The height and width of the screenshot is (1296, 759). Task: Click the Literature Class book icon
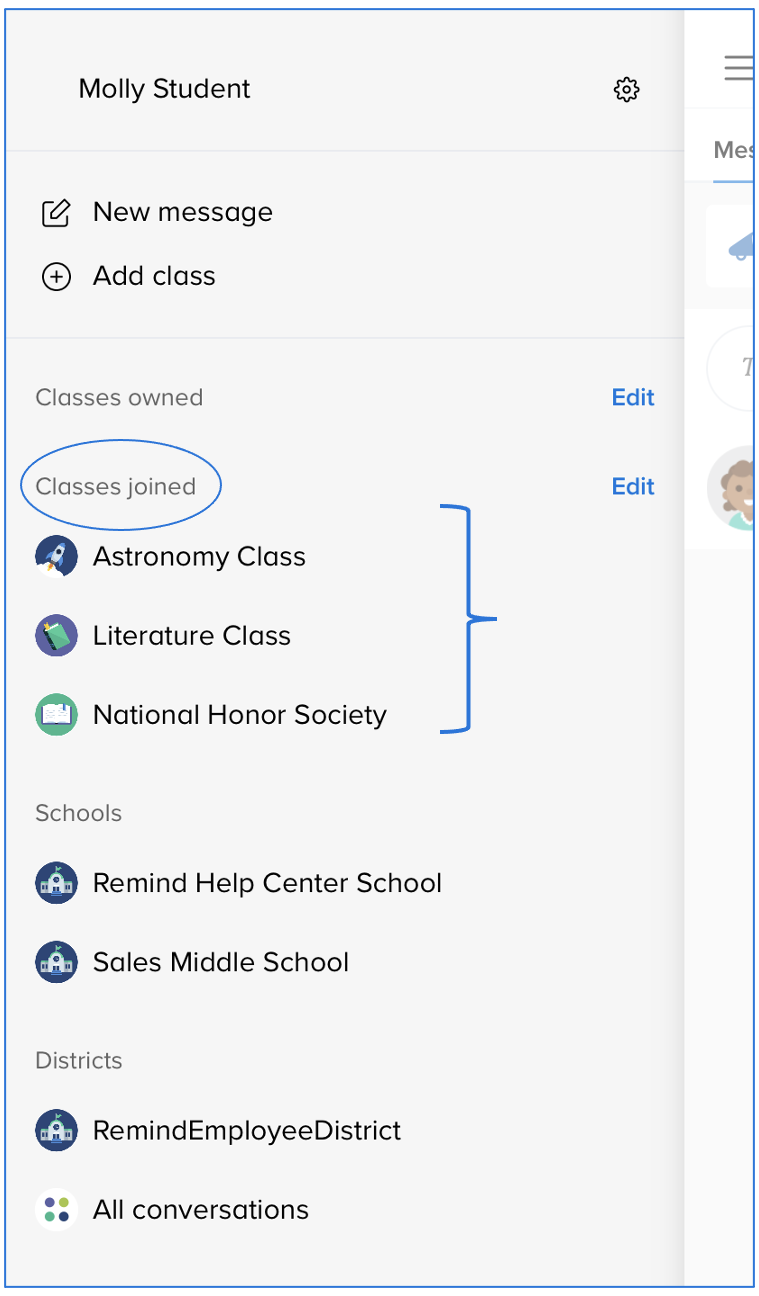(56, 636)
